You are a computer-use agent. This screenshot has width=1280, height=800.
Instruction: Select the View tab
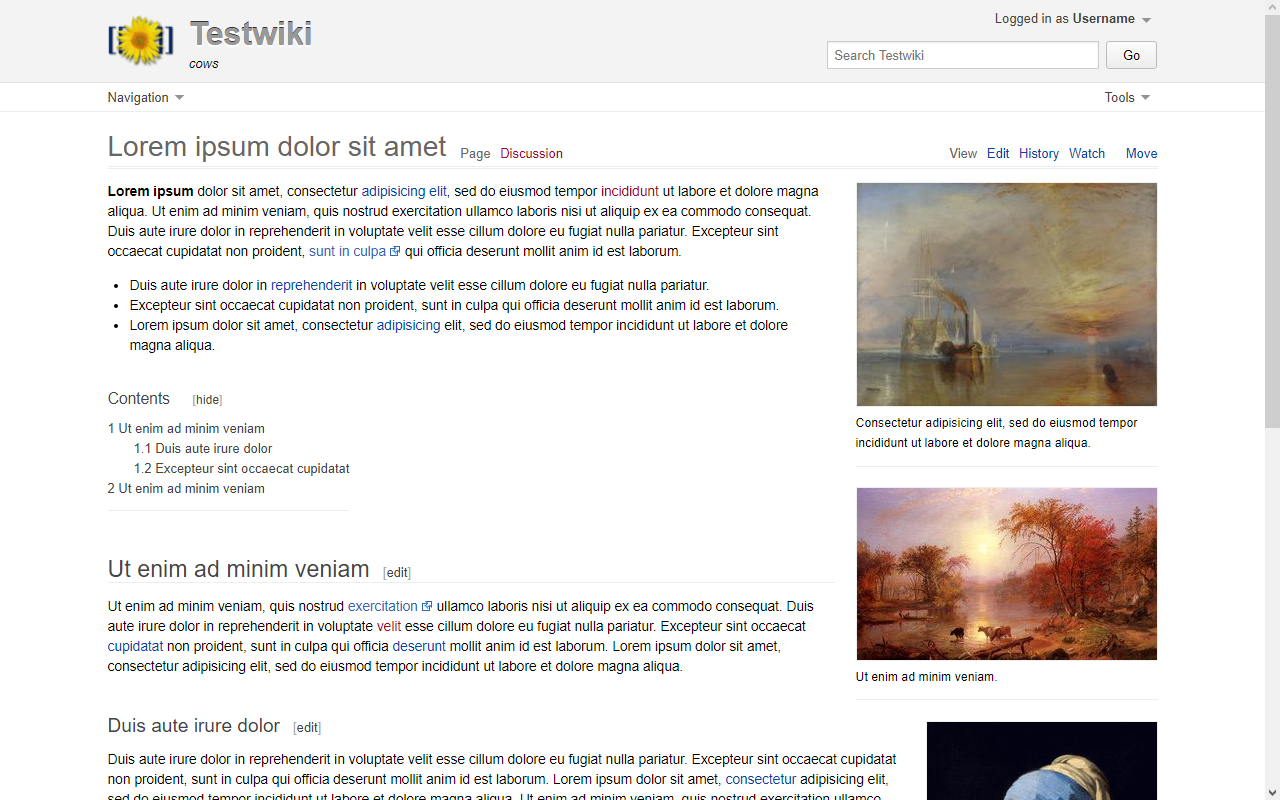(963, 153)
